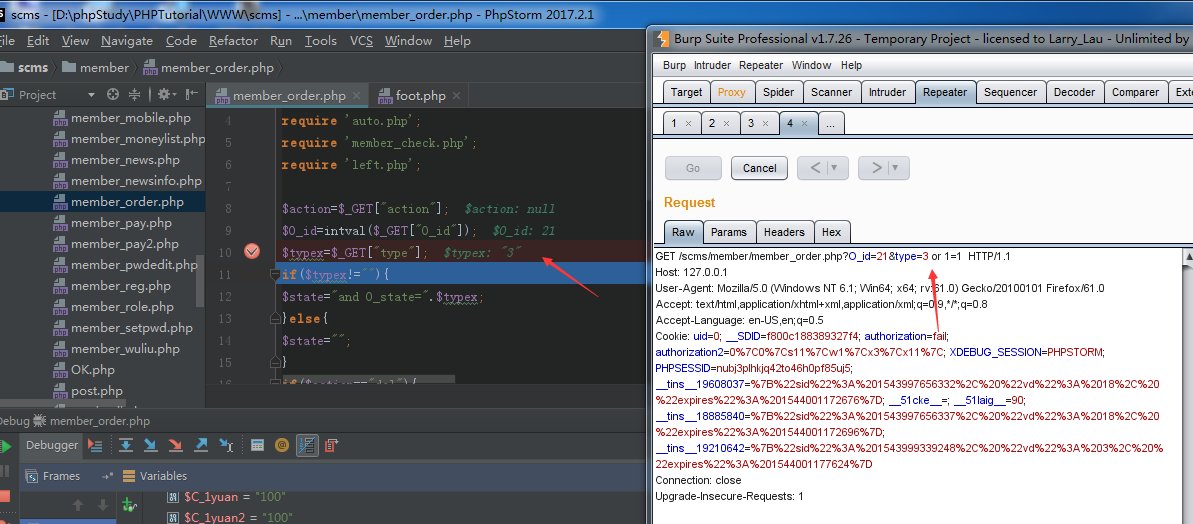Close Repeater sub-tab 4

click(x=804, y=123)
